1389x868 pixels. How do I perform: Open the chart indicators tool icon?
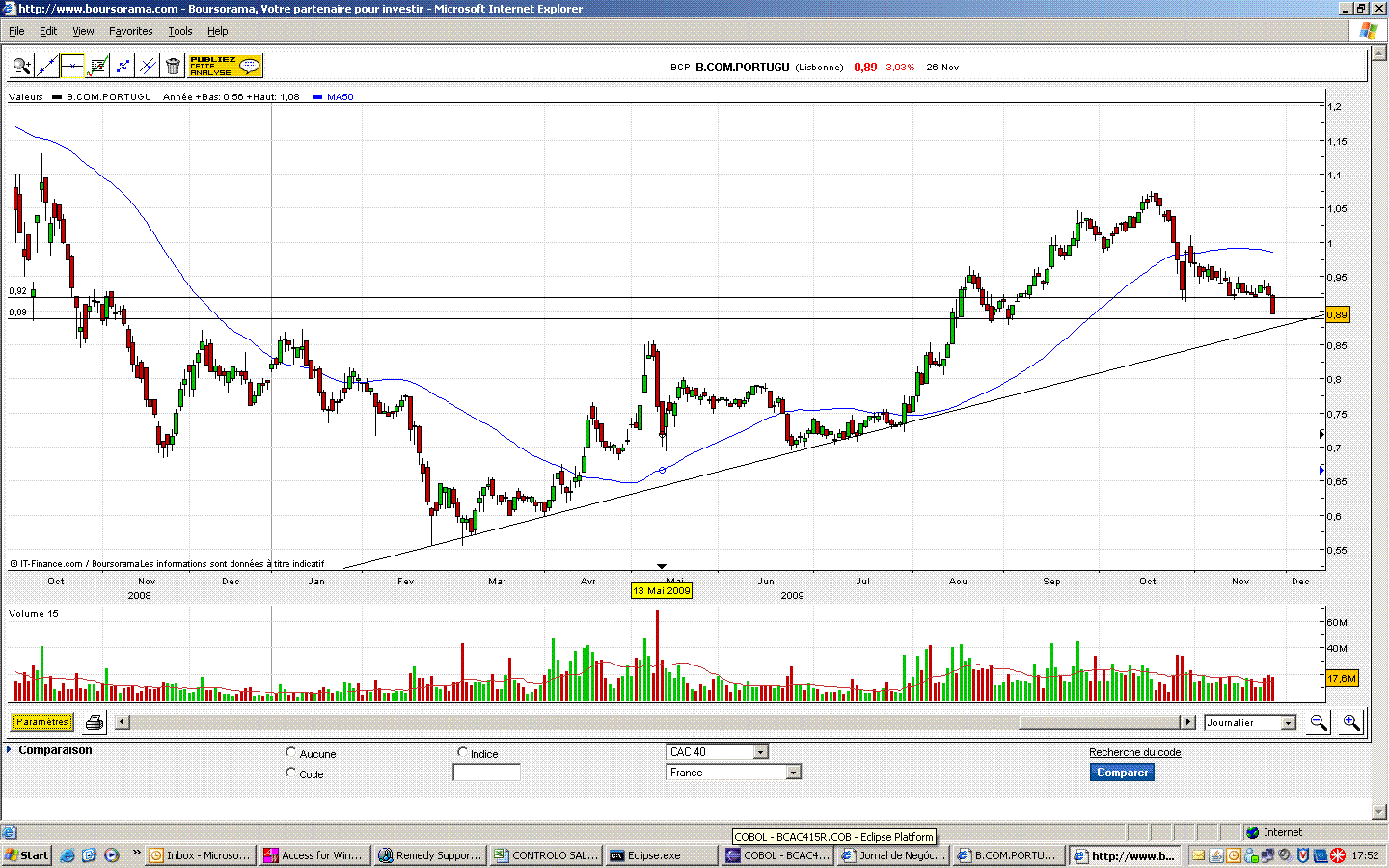[x=97, y=66]
